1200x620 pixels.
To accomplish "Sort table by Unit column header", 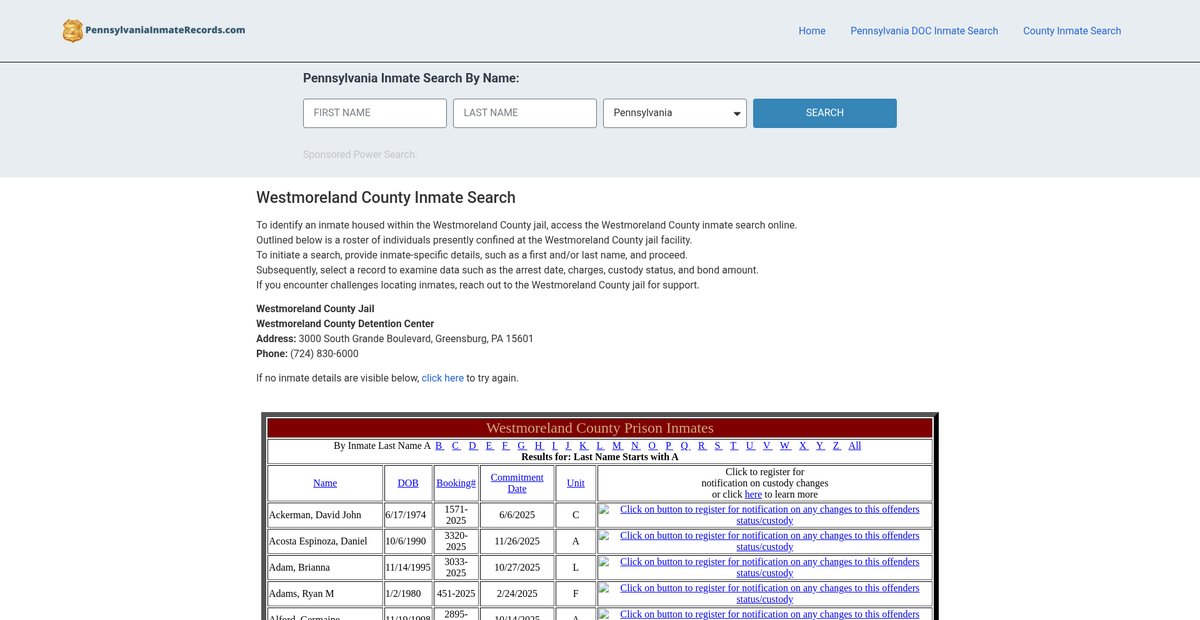I will [x=576, y=483].
